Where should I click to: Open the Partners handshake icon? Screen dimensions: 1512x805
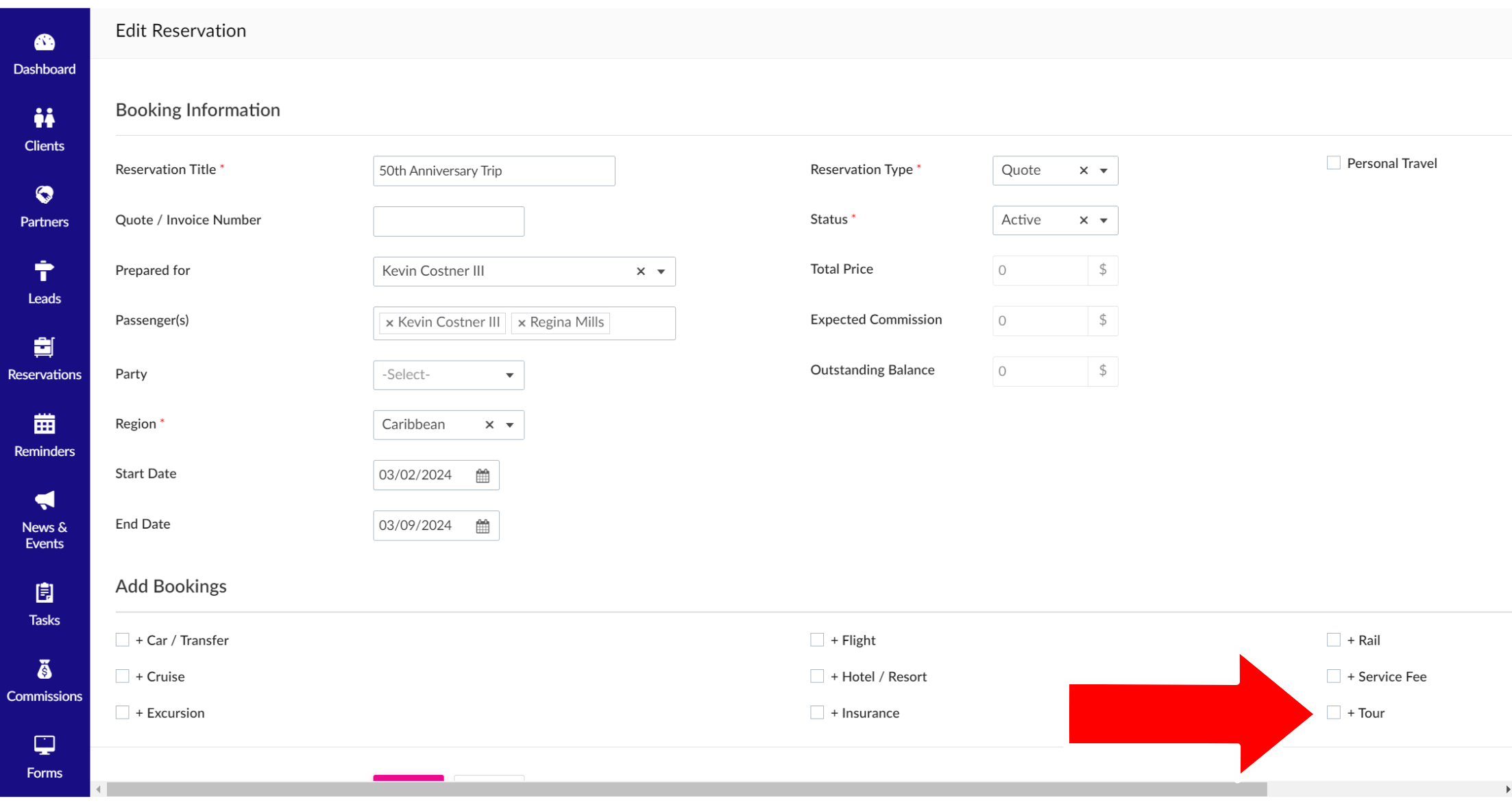[x=45, y=195]
